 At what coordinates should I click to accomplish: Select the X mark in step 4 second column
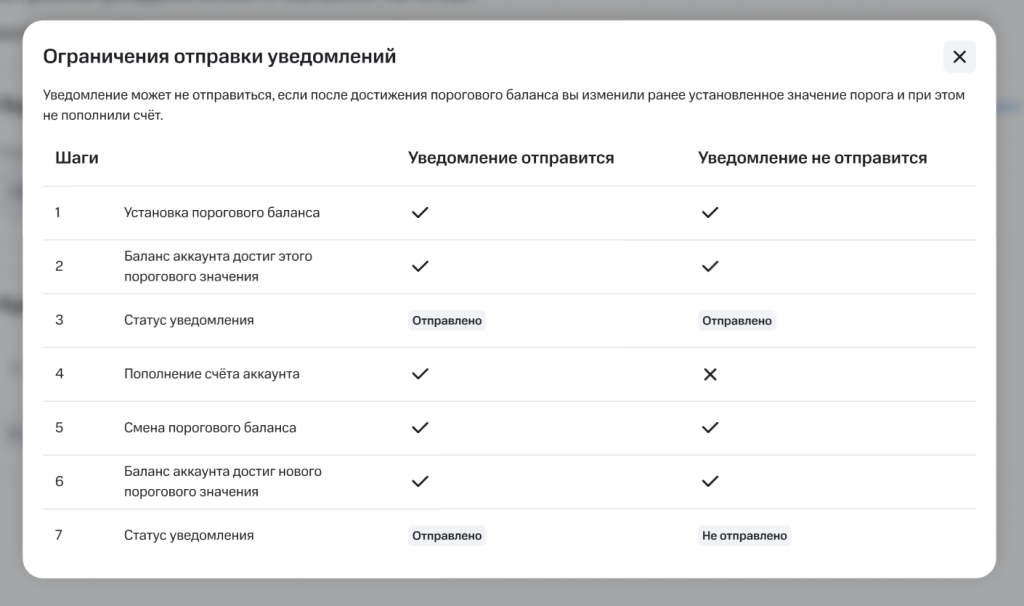[x=710, y=374]
